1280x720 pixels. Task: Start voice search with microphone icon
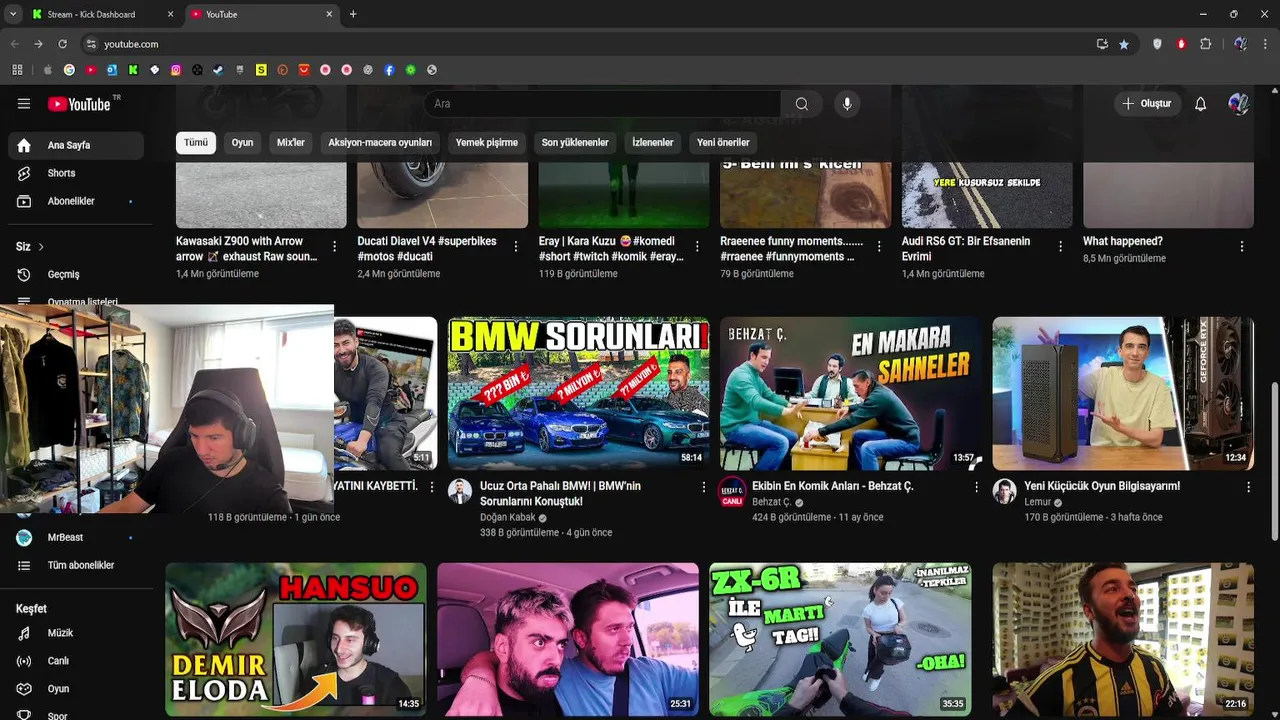(x=847, y=104)
